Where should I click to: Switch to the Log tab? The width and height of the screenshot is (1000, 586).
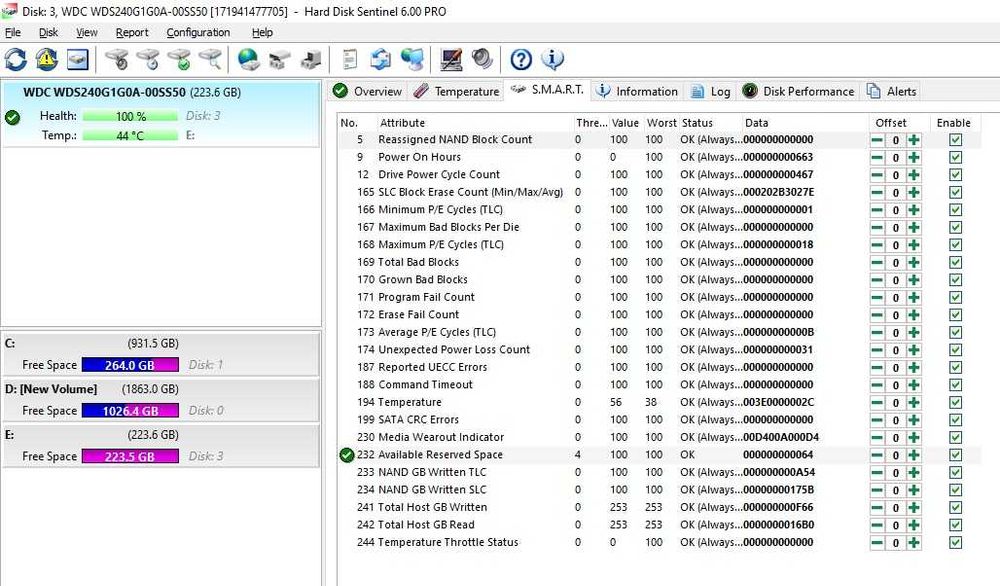click(710, 91)
